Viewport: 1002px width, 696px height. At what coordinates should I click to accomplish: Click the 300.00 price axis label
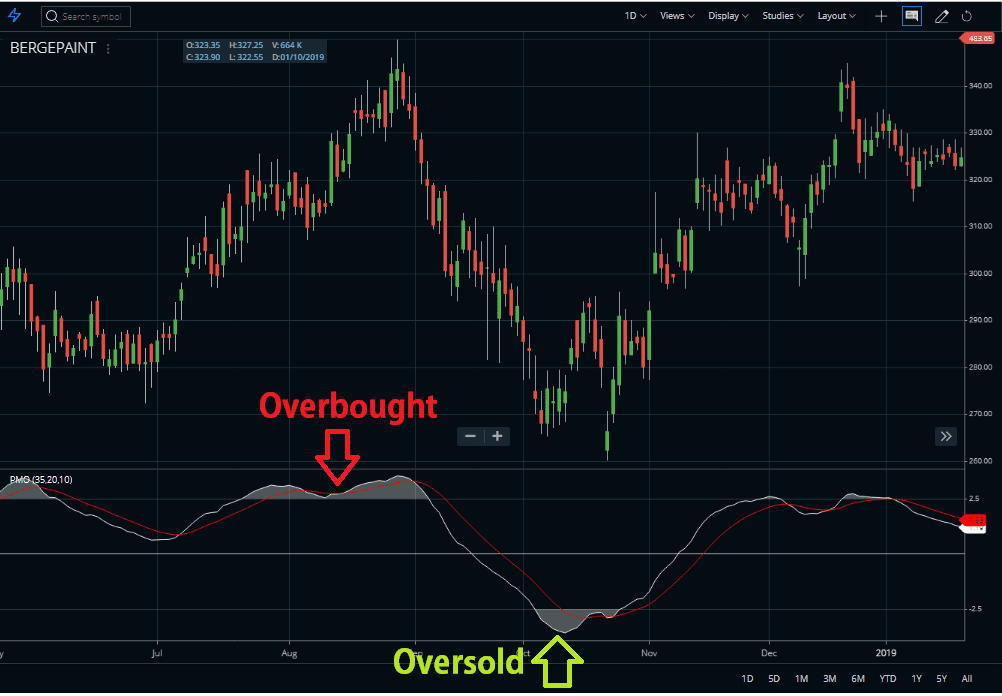980,273
